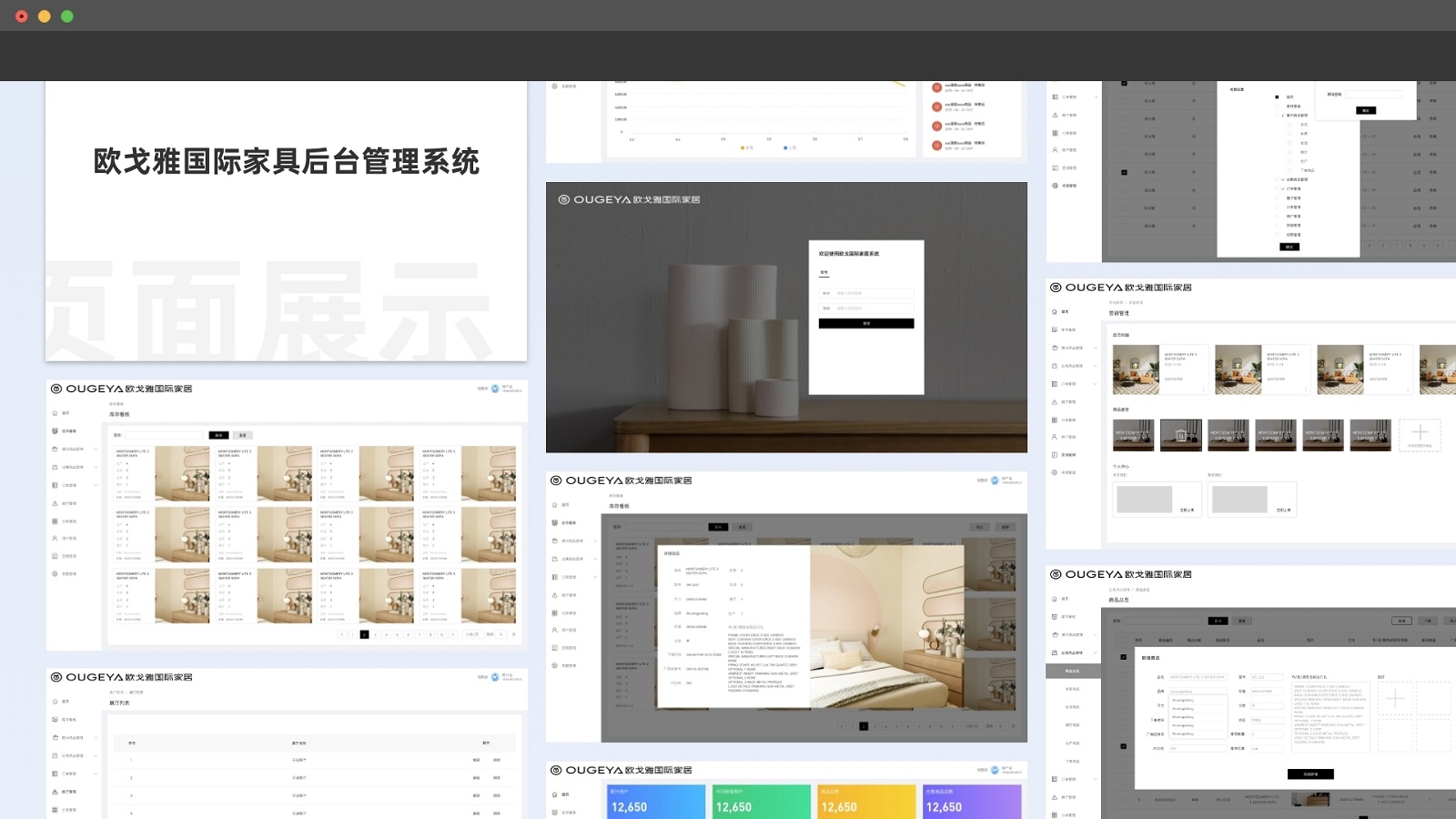Click the home icon in the bedroom detail-popup mockup sidebar

pos(554,505)
